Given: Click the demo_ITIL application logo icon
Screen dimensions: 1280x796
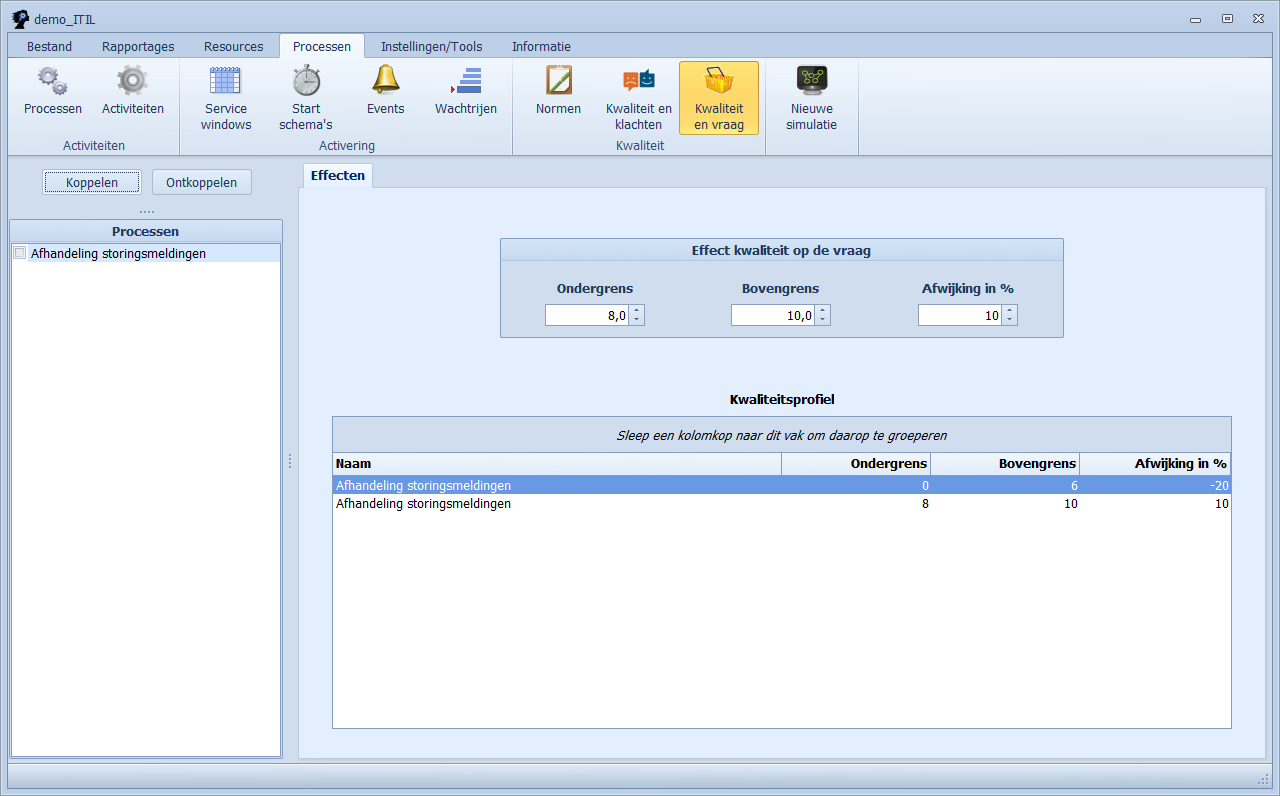Looking at the screenshot, I should [x=20, y=18].
